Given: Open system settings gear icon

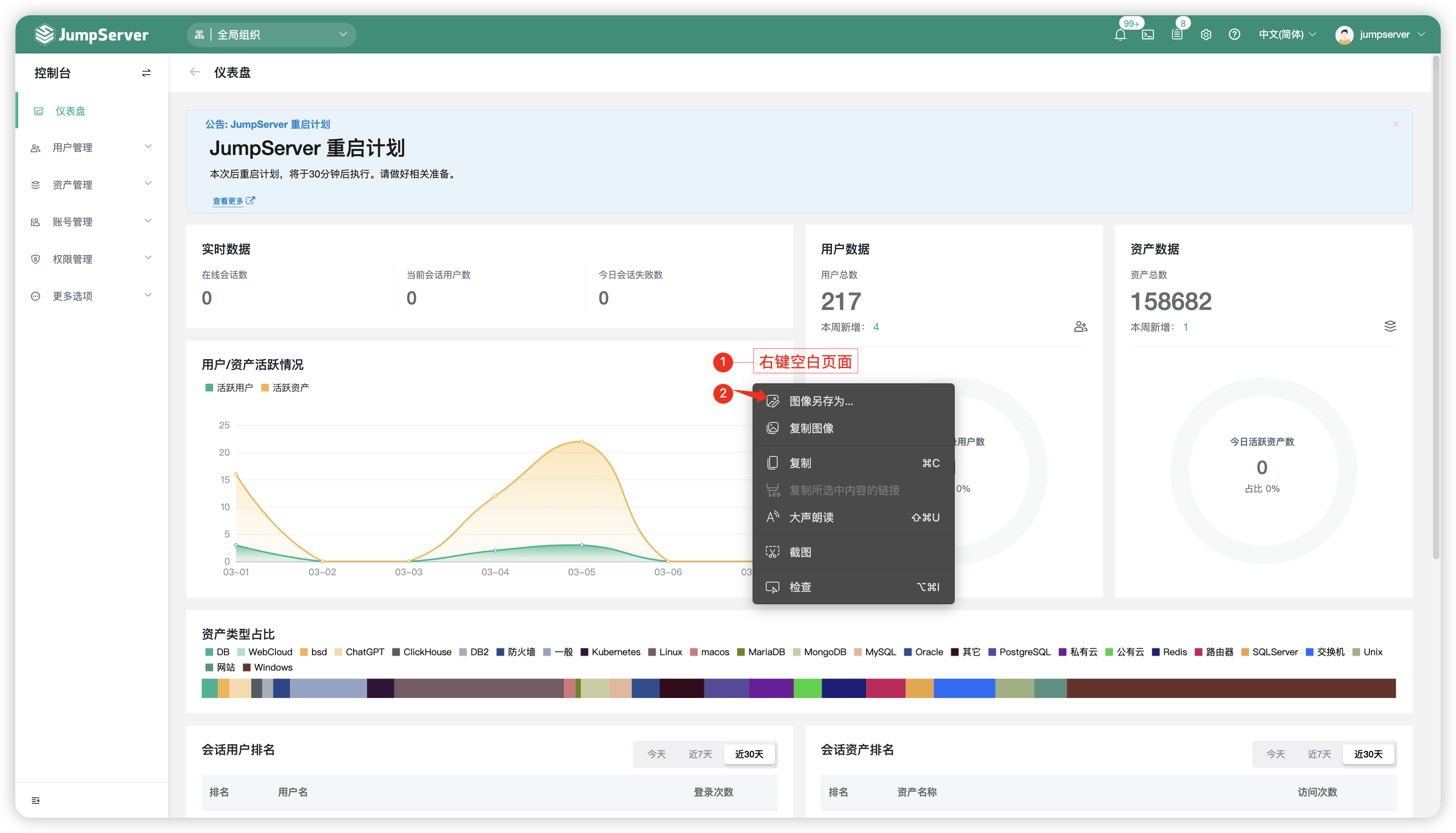Looking at the screenshot, I should (1206, 35).
